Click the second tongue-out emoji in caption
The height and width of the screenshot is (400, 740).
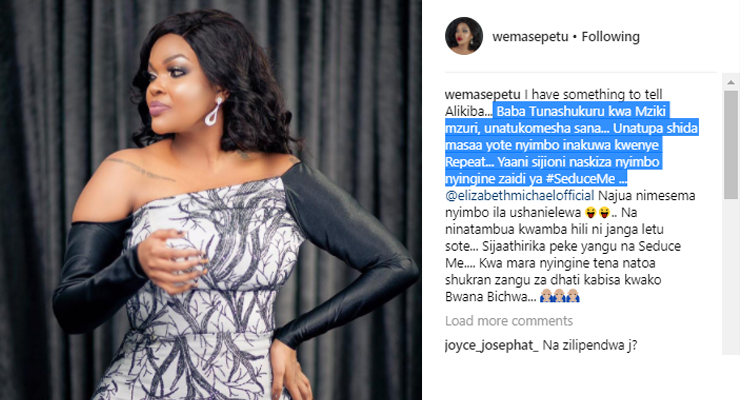604,213
